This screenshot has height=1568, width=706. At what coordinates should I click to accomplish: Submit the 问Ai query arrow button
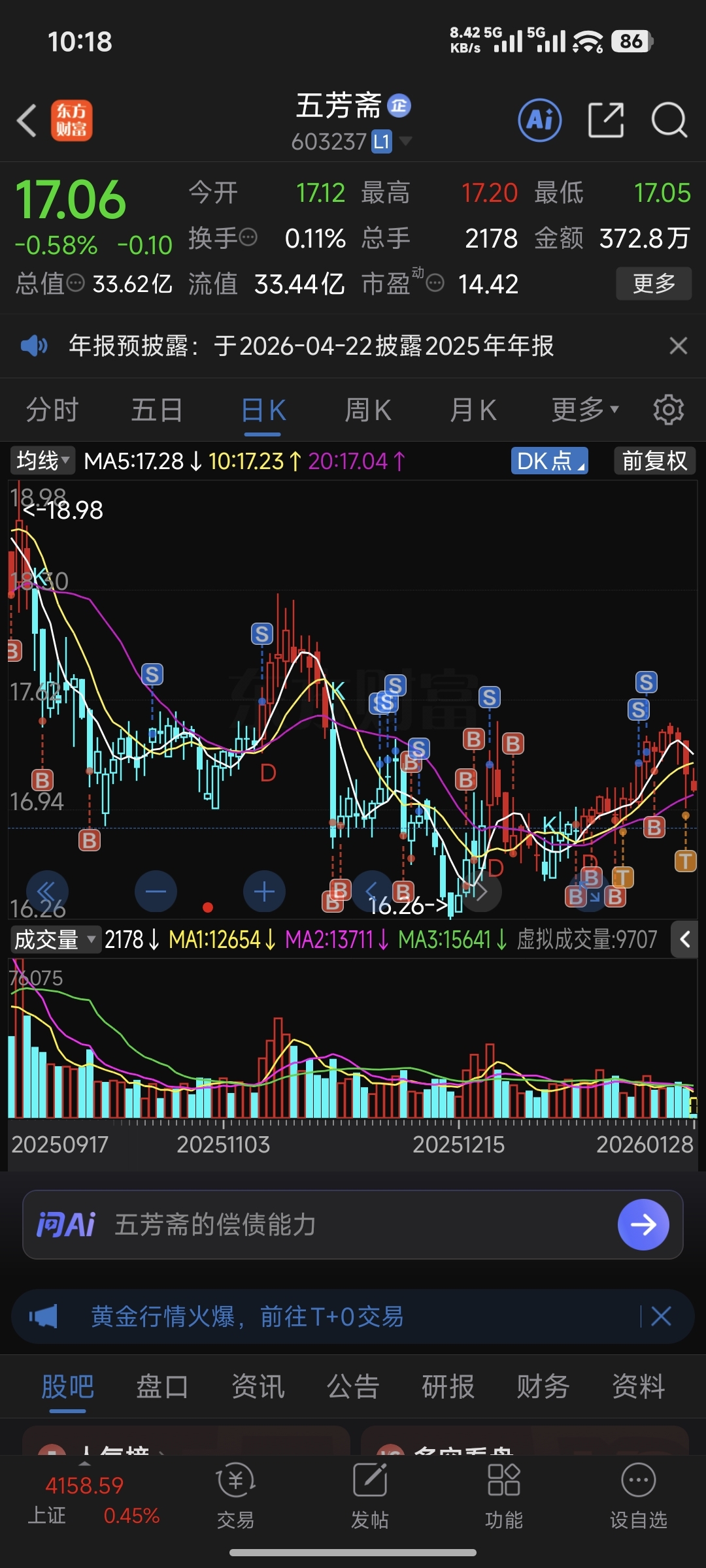click(643, 1224)
